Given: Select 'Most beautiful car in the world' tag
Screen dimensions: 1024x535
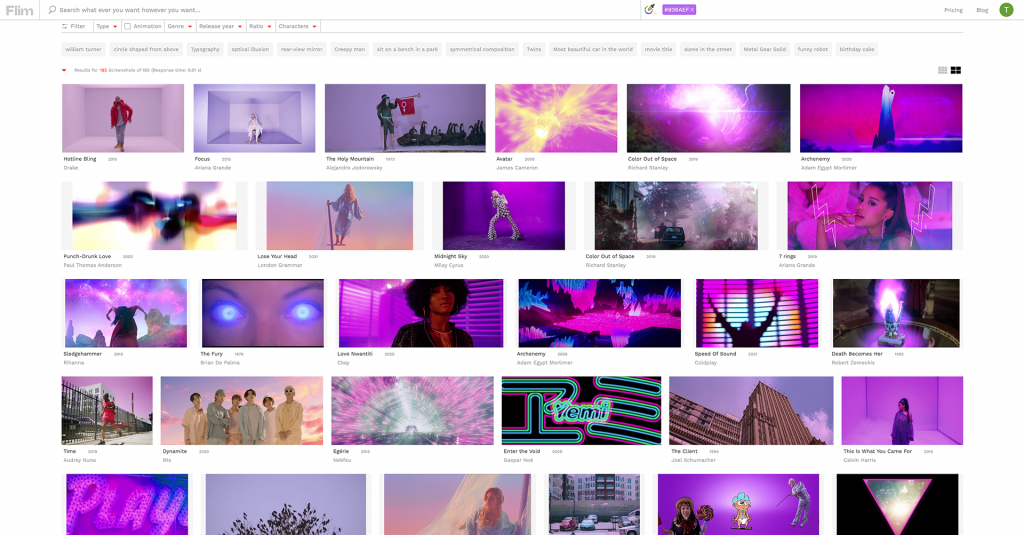Looking at the screenshot, I should pos(593,50).
